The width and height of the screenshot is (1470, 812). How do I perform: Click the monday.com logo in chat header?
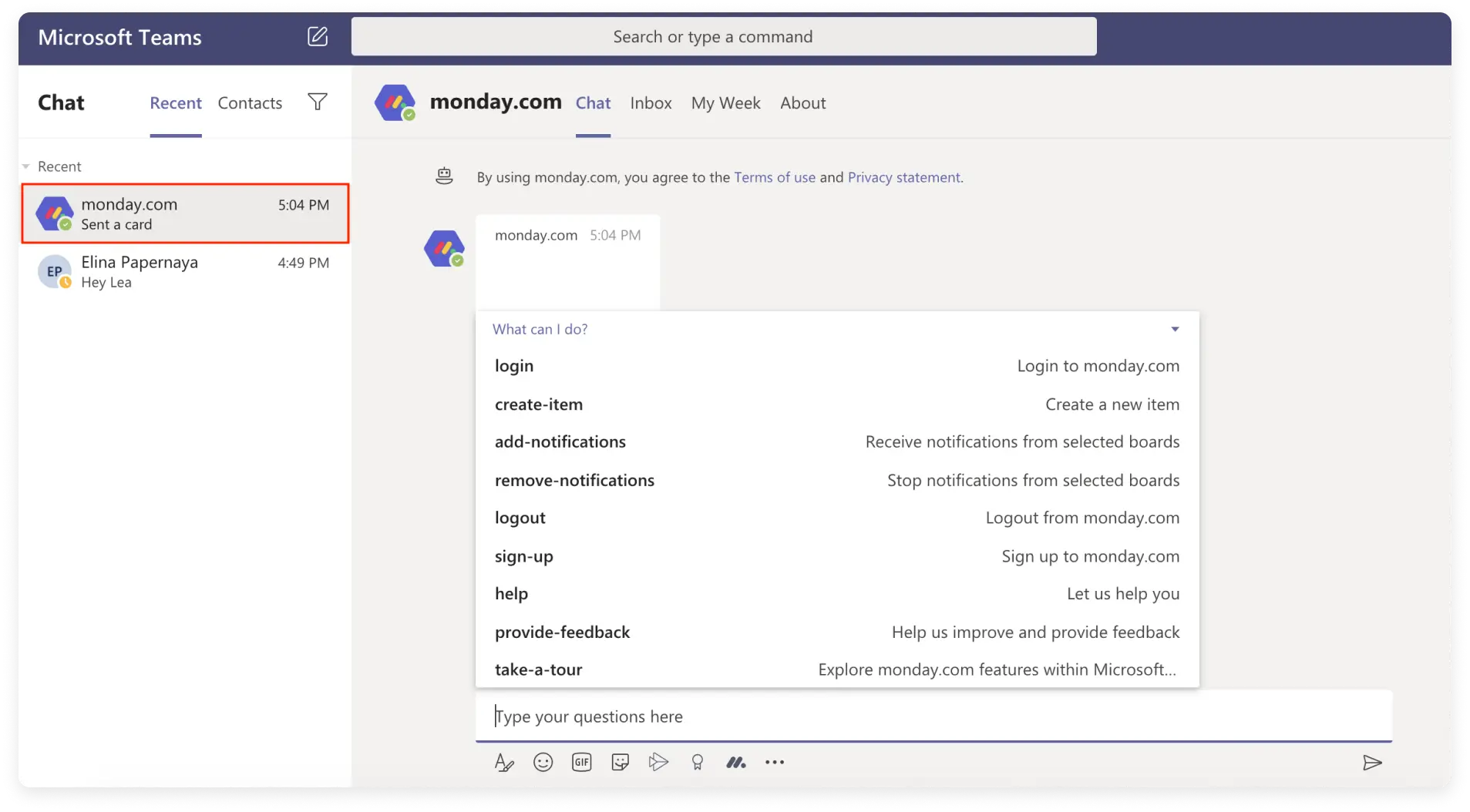tap(395, 103)
